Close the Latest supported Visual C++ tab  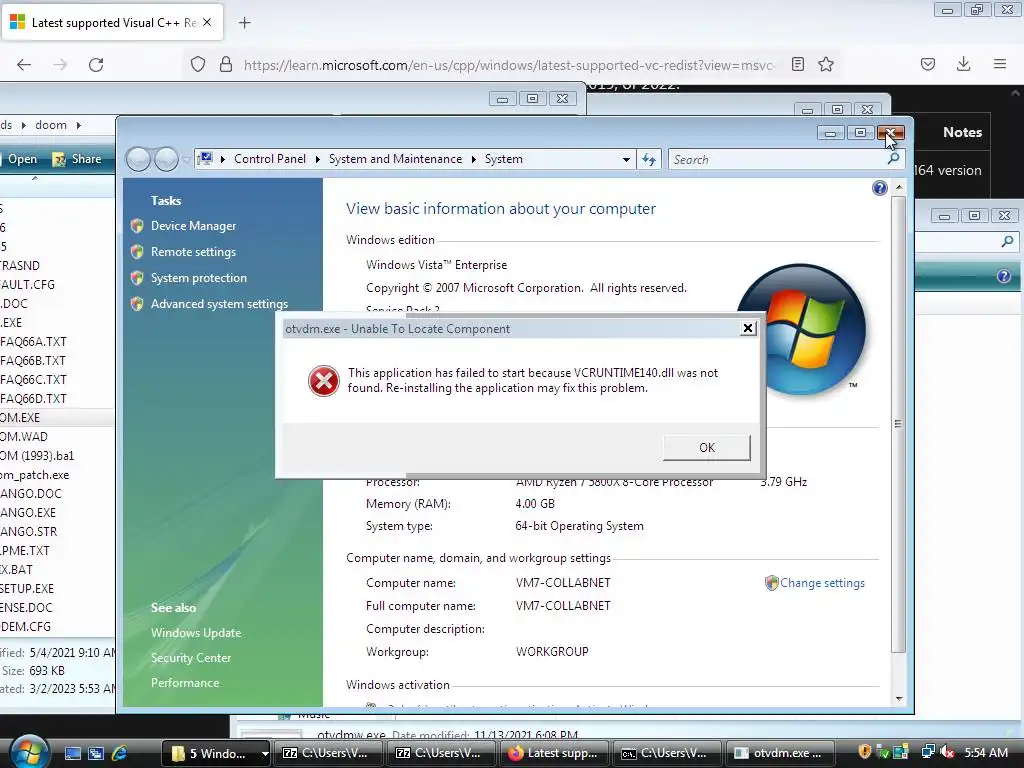pyautogui.click(x=207, y=22)
